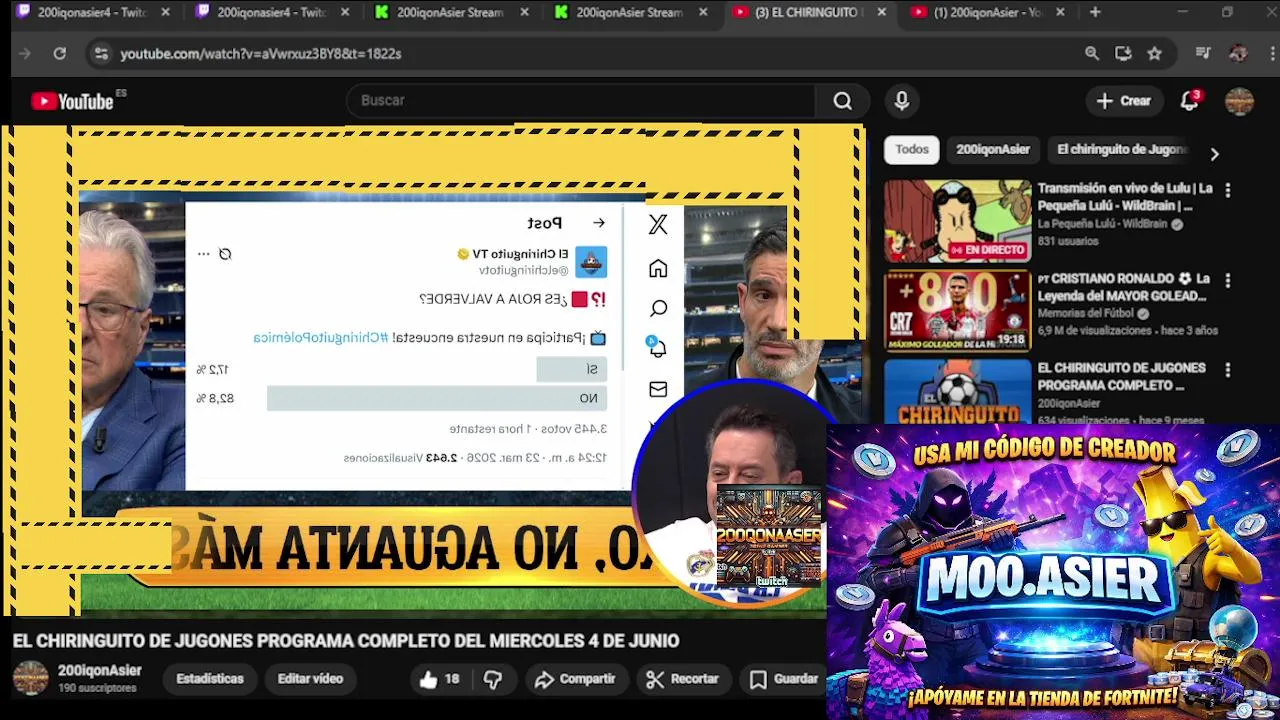Viewport: 1280px width, 720px height.
Task: Open the 200iqonAsier channel avatar below the video
Action: click(x=30, y=678)
